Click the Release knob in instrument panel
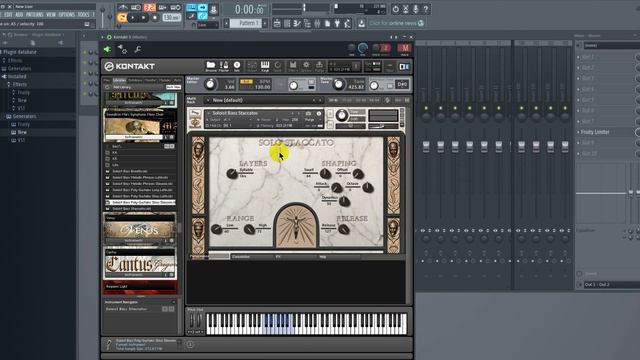Screen dimensions: 640x360 344,229
